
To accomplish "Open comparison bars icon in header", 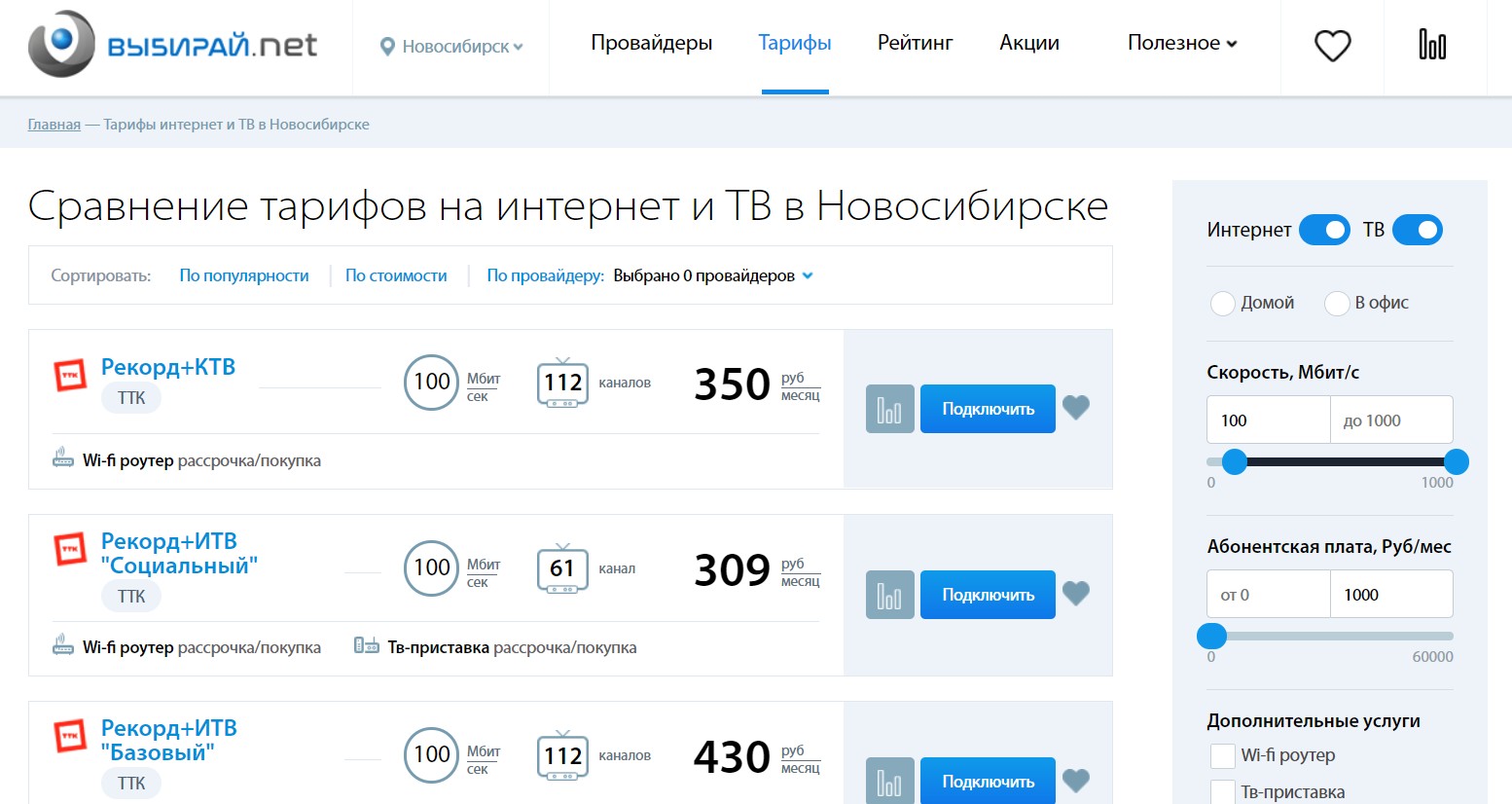I will [1432, 44].
